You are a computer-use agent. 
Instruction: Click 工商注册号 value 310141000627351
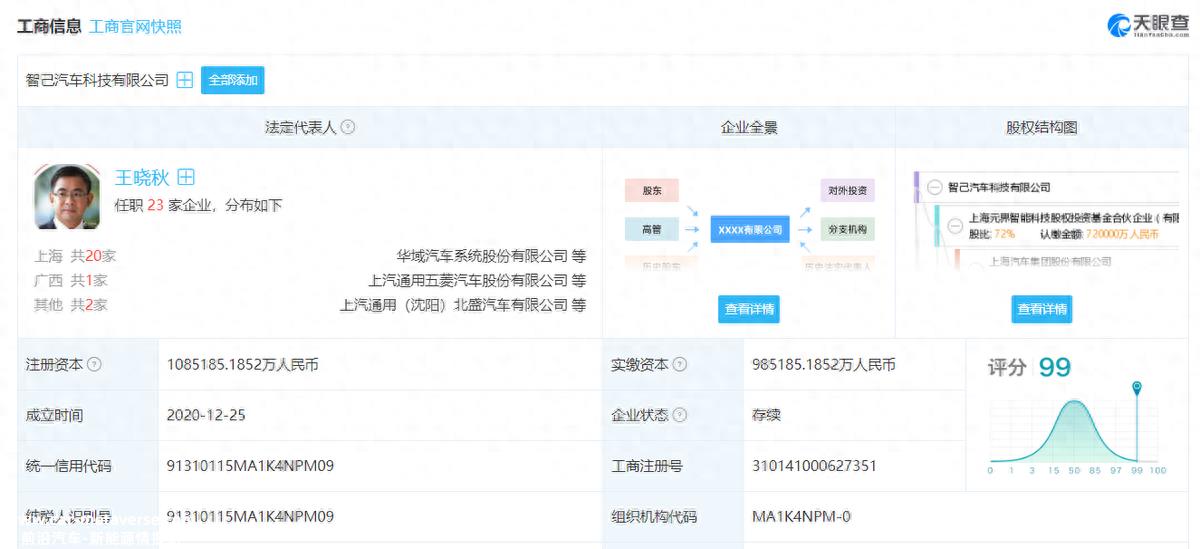[814, 466]
